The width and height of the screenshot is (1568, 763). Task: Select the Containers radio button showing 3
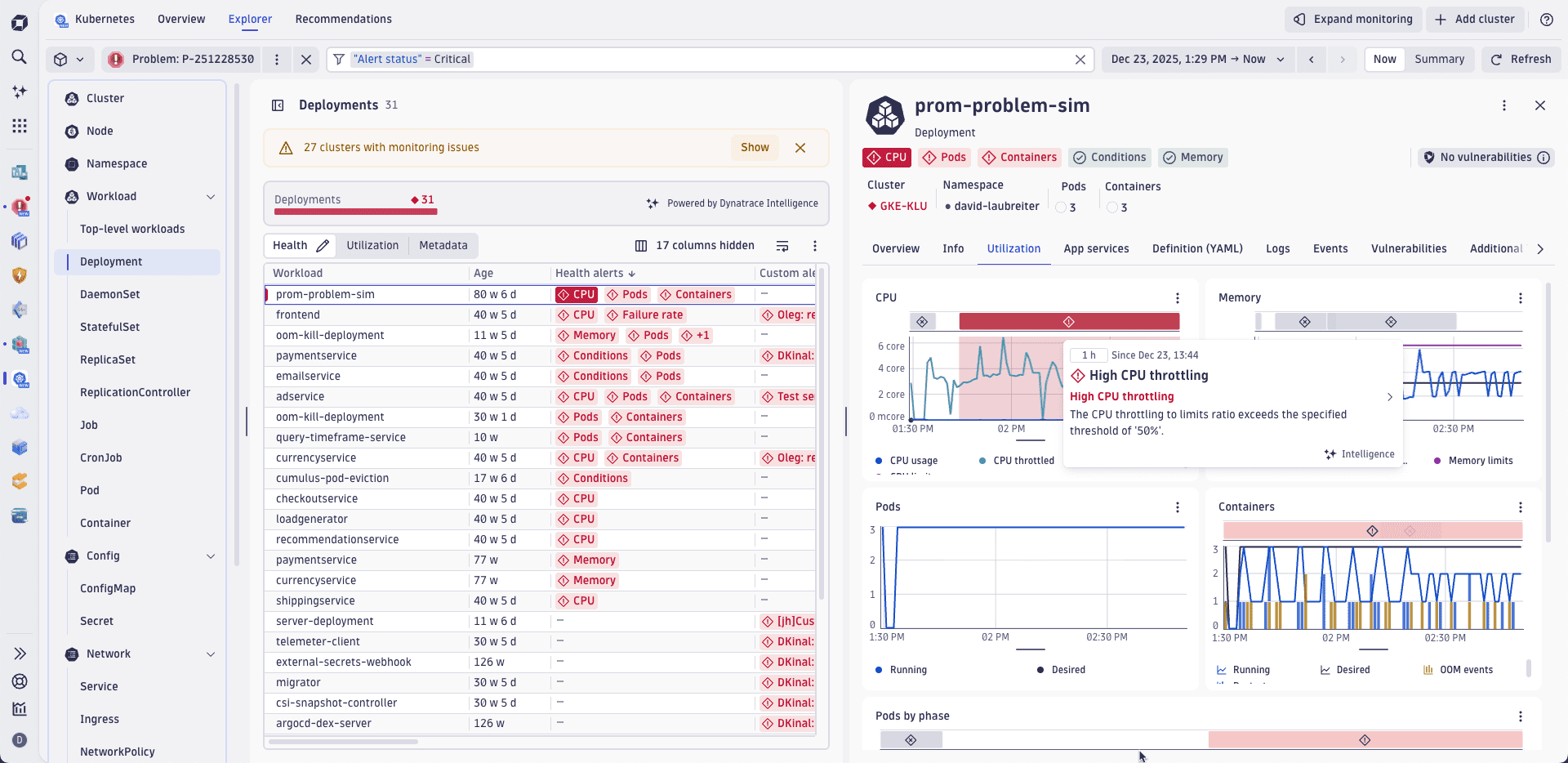tap(1111, 207)
